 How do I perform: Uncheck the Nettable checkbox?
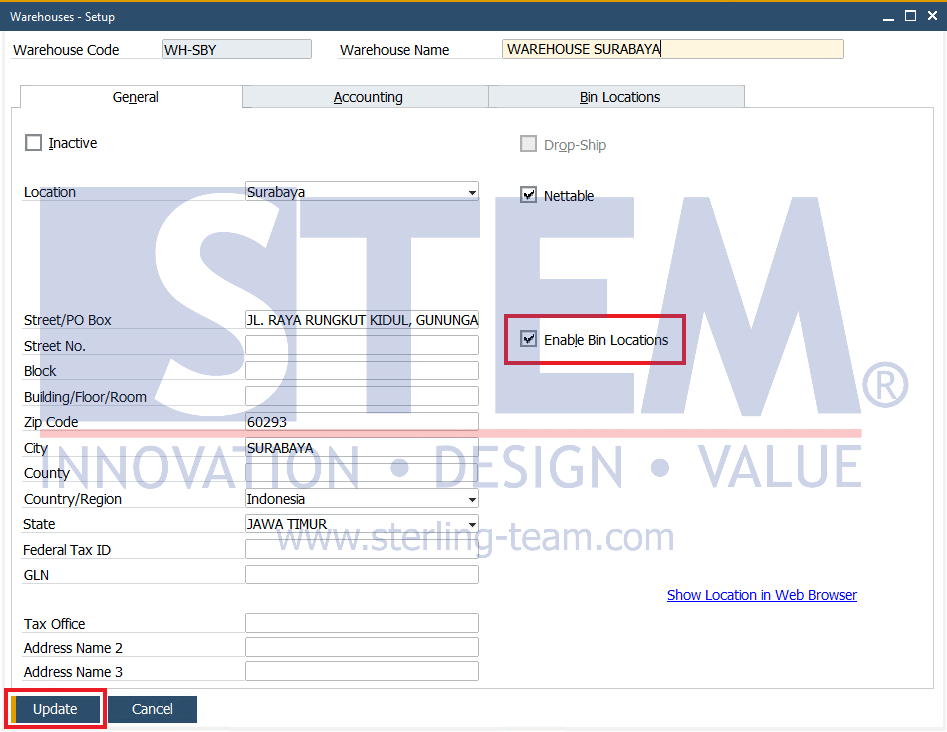[528, 194]
